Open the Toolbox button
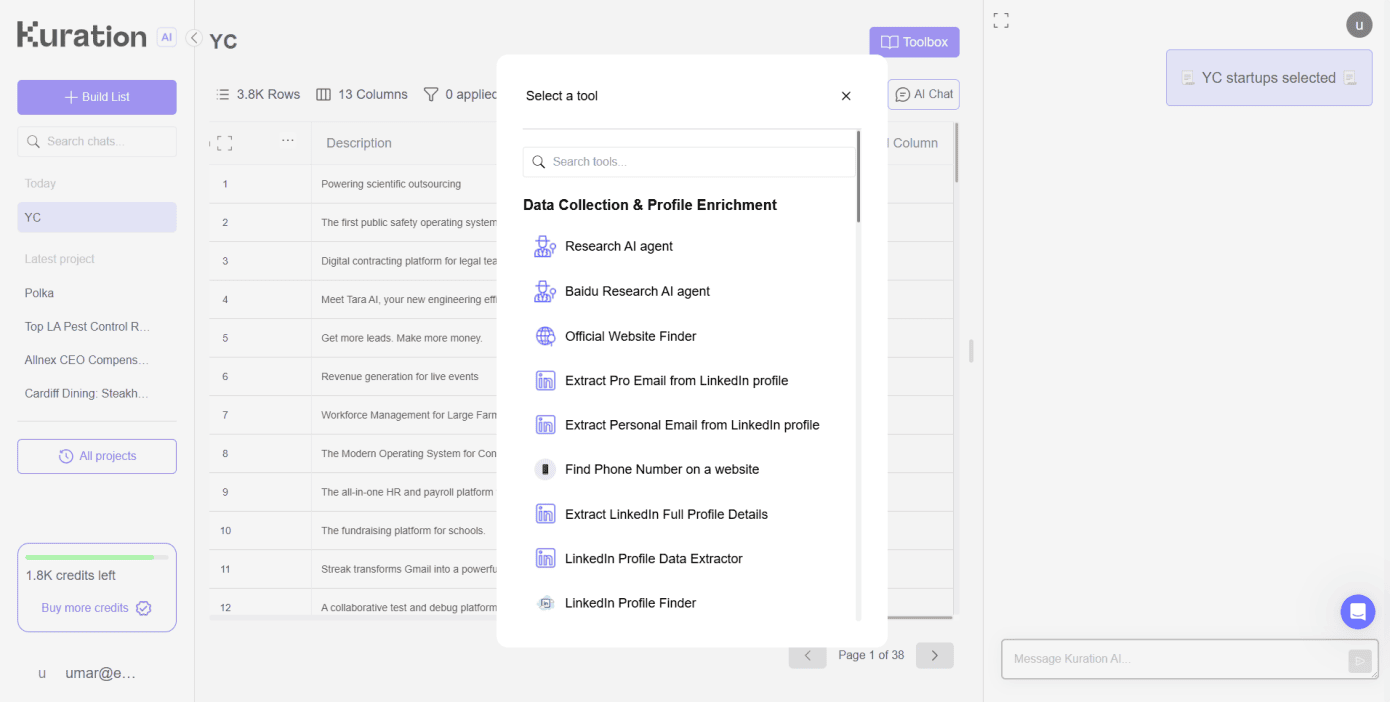 tap(914, 42)
